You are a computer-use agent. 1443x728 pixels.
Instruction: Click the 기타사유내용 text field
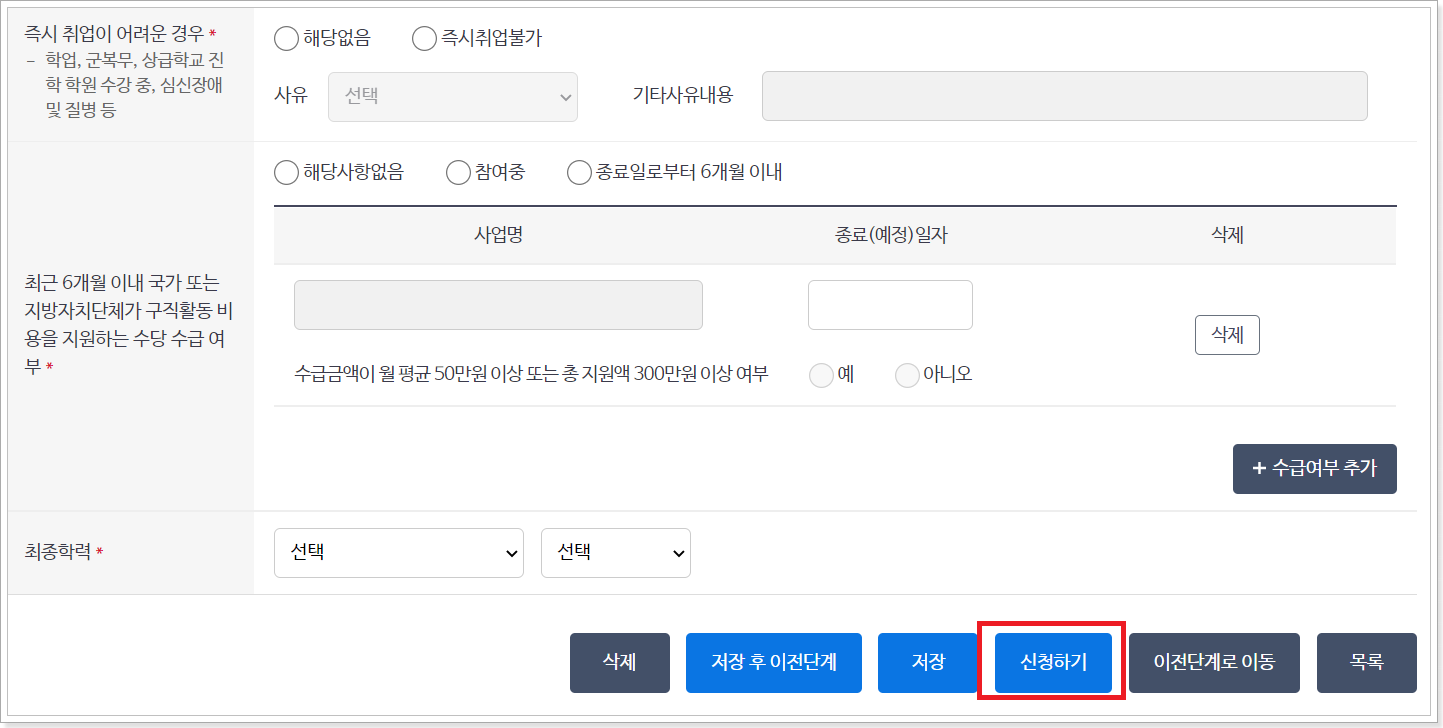click(x=1064, y=96)
